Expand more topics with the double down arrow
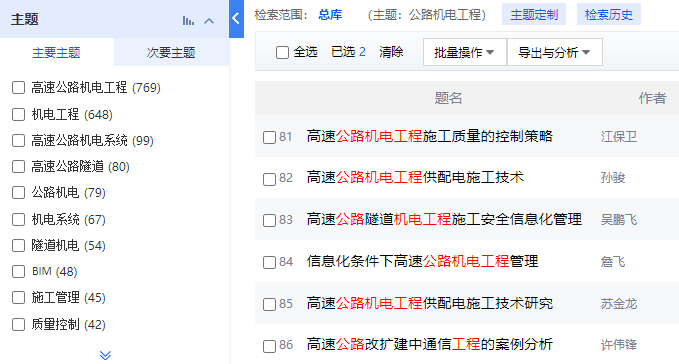 (x=105, y=355)
